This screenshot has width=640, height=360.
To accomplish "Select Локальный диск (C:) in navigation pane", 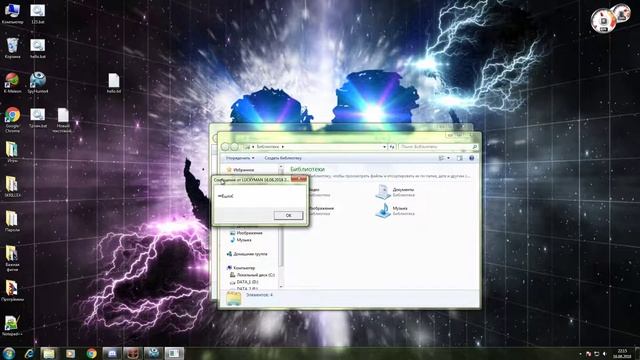I will (252, 275).
